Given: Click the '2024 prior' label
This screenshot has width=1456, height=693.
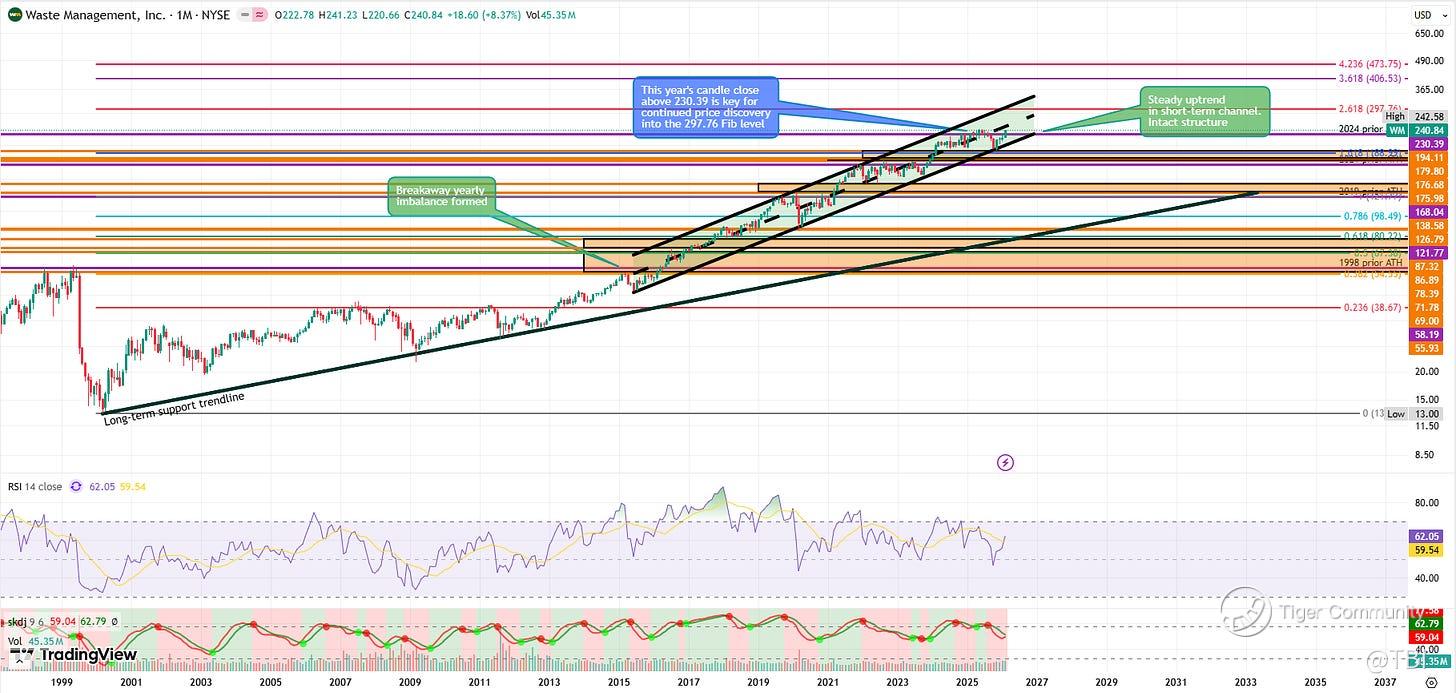Looking at the screenshot, I should (x=1361, y=130).
